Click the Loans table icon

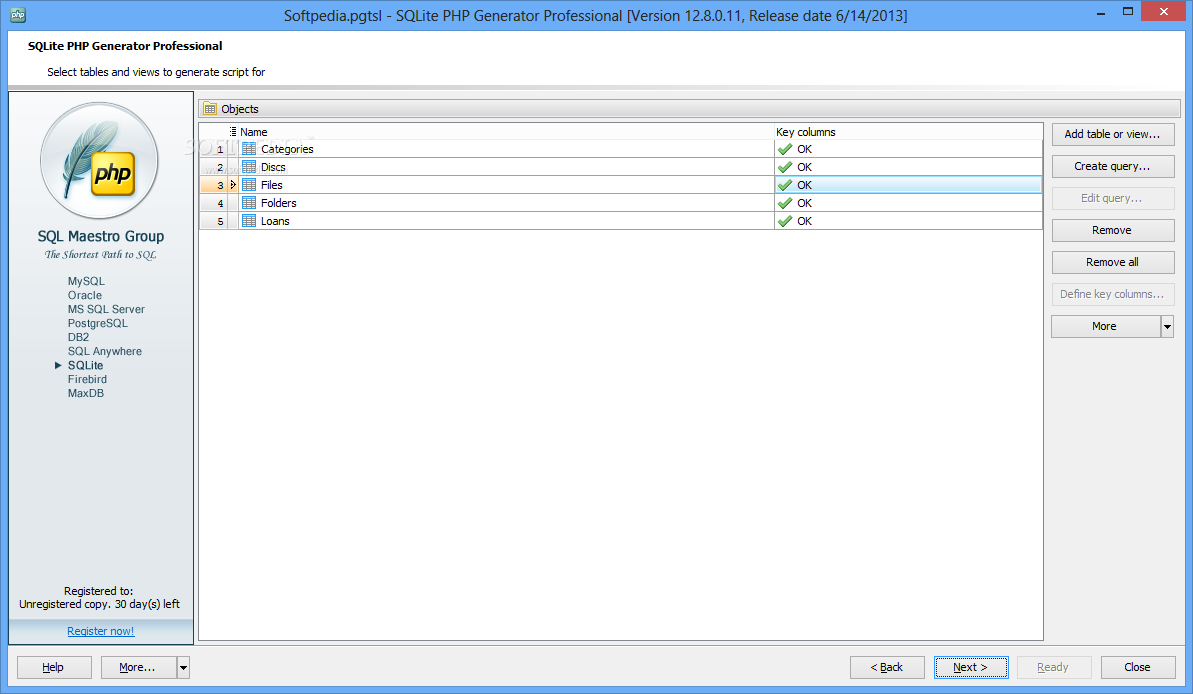point(249,221)
